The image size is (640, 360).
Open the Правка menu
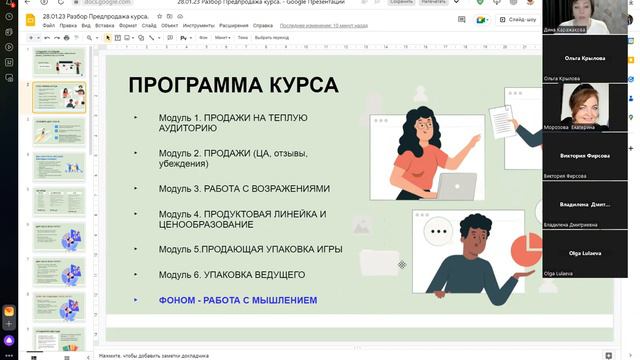(x=68, y=26)
